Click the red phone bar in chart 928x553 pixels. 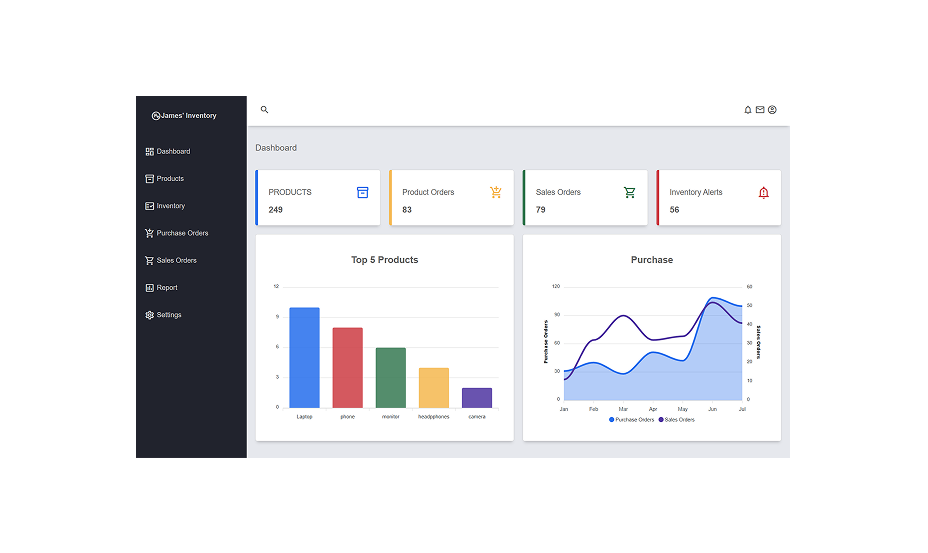[x=347, y=368]
